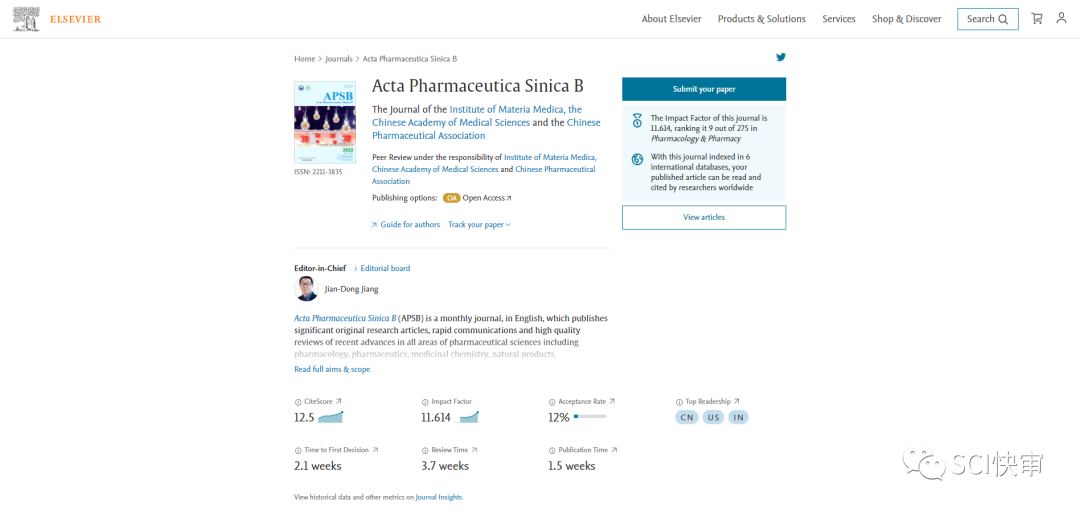Open the shopping cart icon
Viewport: 1080px width, 512px height.
pyautogui.click(x=1037, y=19)
